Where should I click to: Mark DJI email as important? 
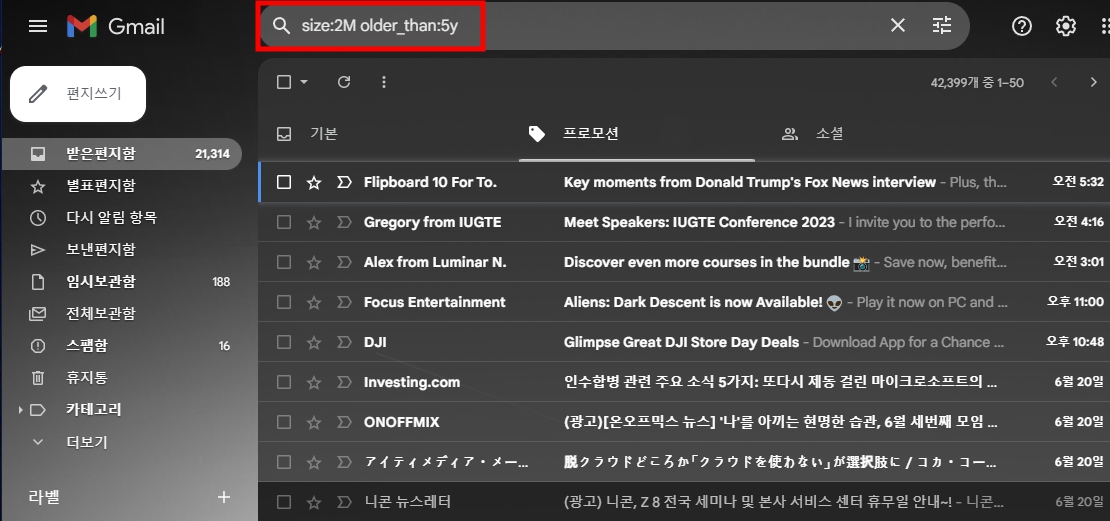(x=344, y=342)
